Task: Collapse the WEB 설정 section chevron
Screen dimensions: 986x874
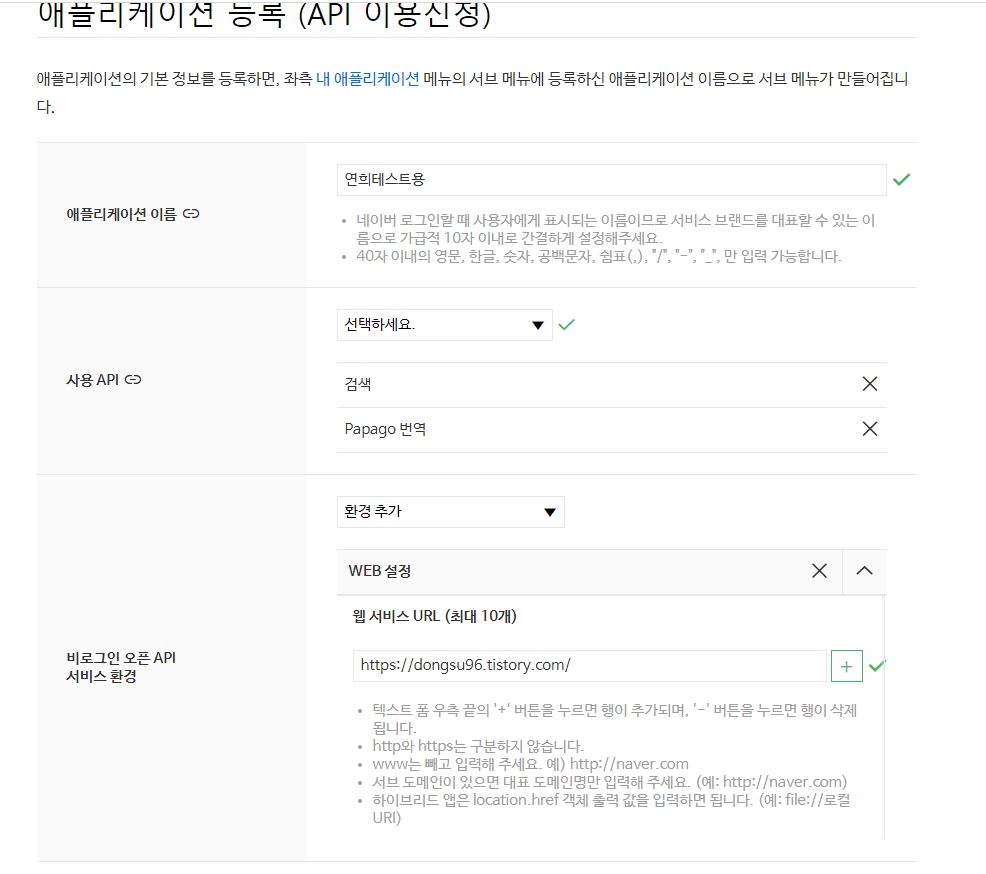Action: point(865,571)
